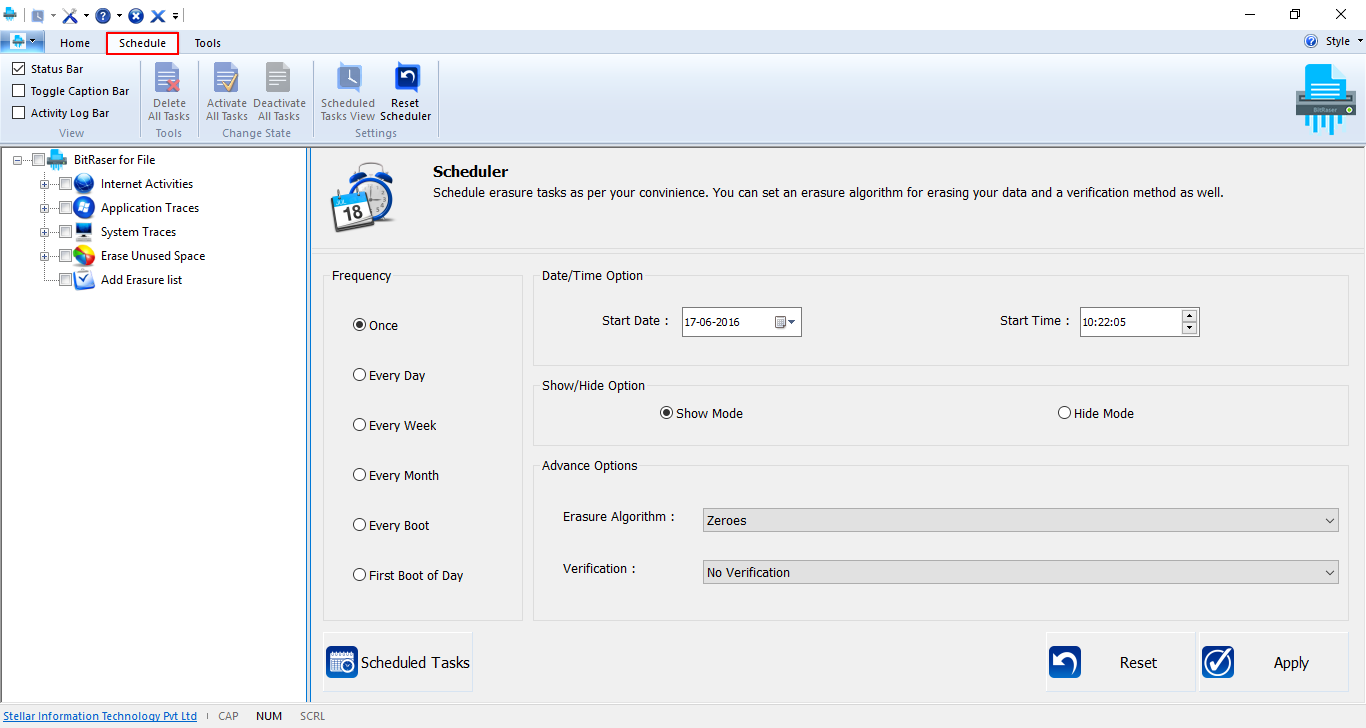Click the scheduler clock icon in quick access toolbar
This screenshot has width=1366, height=728.
click(38, 15)
